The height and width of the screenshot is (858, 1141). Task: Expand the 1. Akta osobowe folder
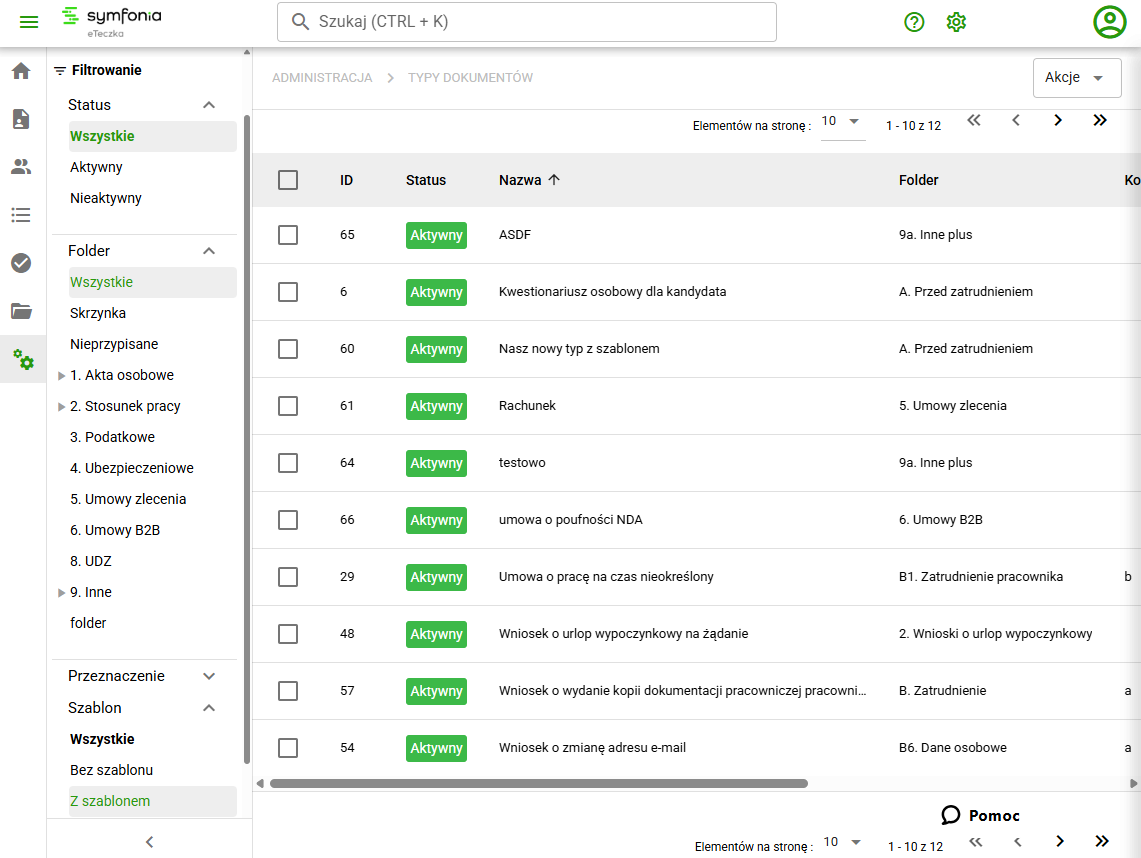pos(62,376)
